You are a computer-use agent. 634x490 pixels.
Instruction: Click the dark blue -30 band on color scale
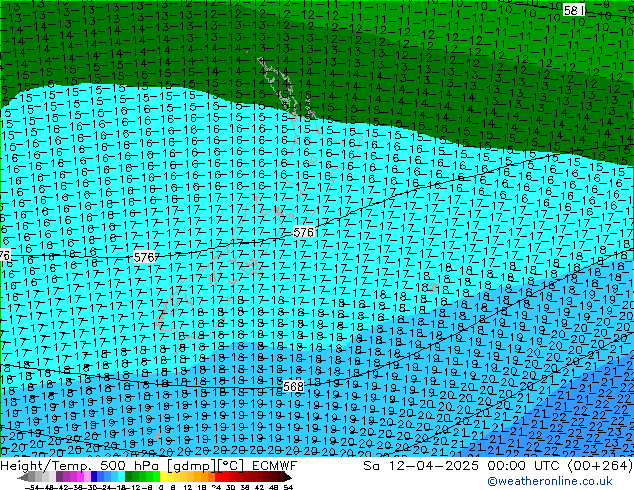click(94, 478)
